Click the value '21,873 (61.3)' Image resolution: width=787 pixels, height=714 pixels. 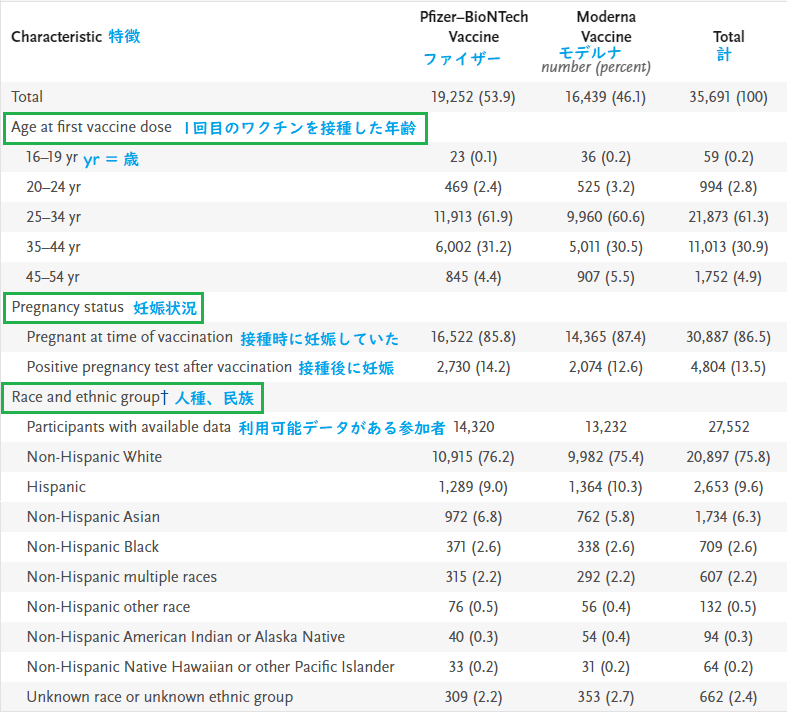(x=728, y=217)
